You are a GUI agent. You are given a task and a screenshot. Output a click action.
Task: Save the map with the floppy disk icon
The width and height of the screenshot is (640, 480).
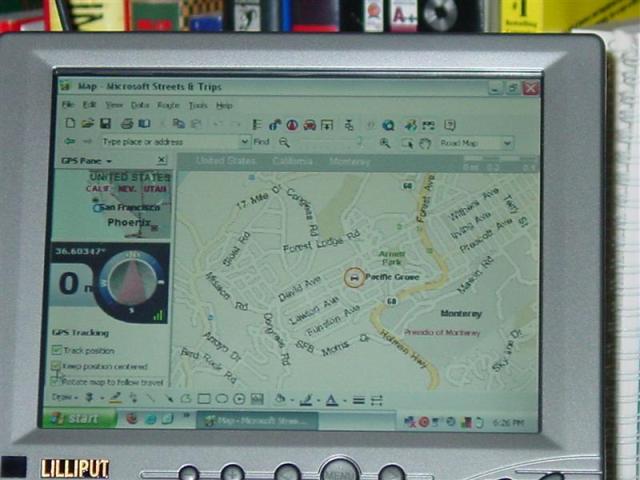coord(106,123)
